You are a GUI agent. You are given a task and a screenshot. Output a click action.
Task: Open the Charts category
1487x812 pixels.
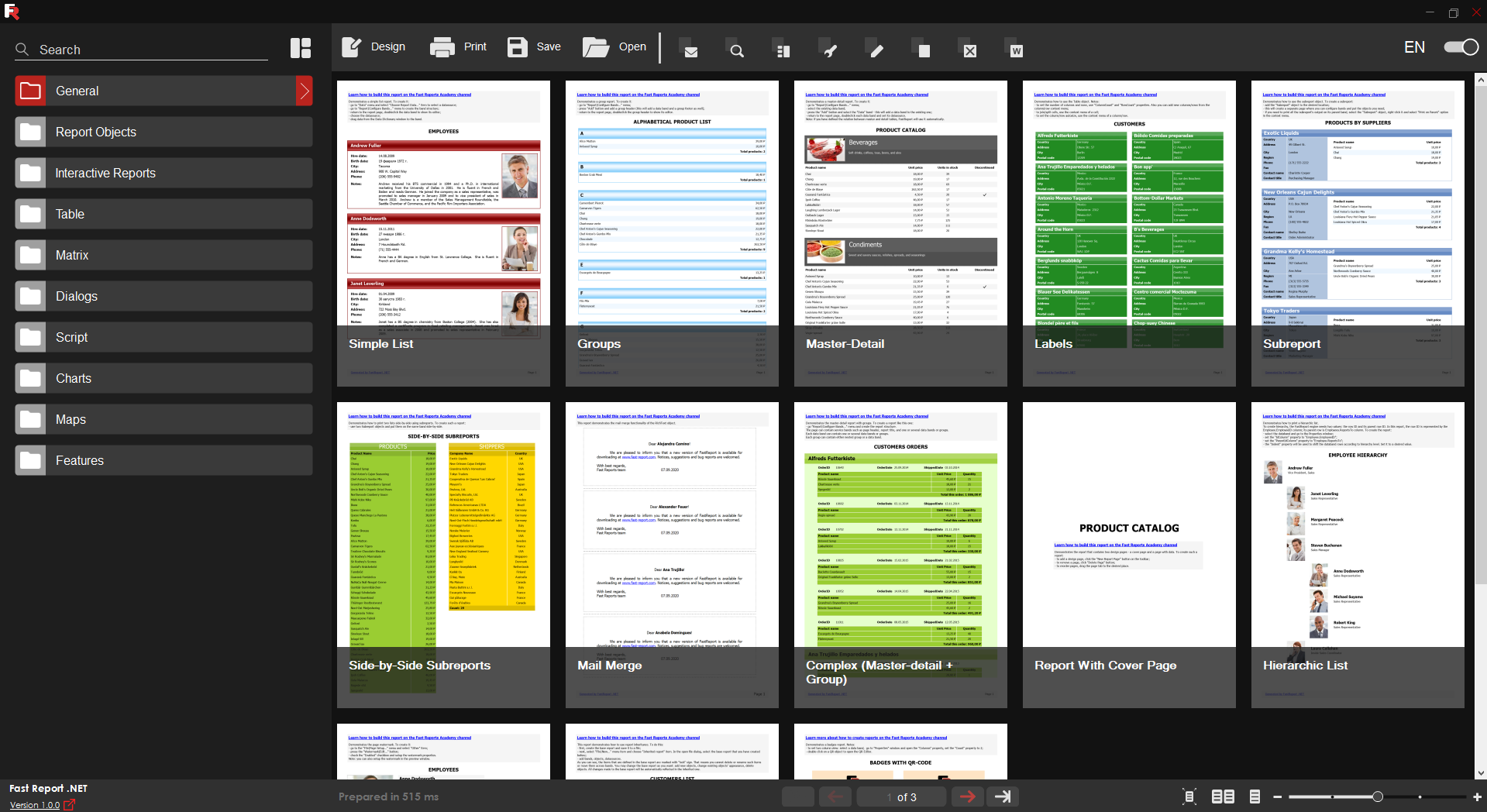(164, 378)
